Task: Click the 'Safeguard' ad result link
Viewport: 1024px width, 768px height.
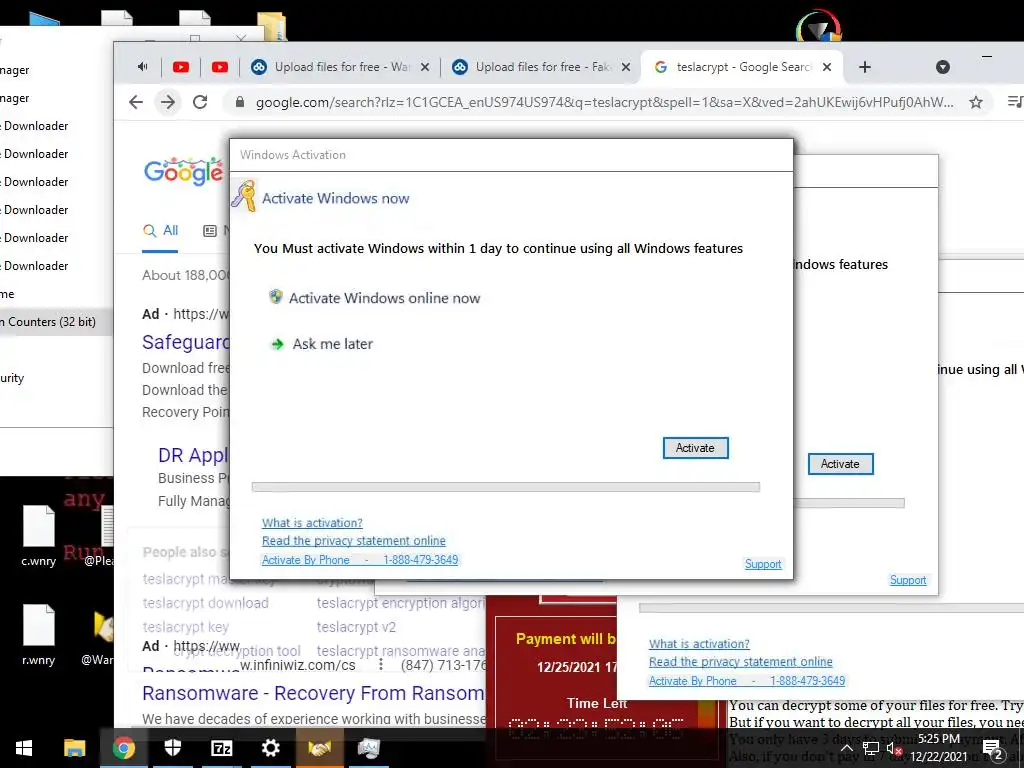Action: [x=186, y=342]
